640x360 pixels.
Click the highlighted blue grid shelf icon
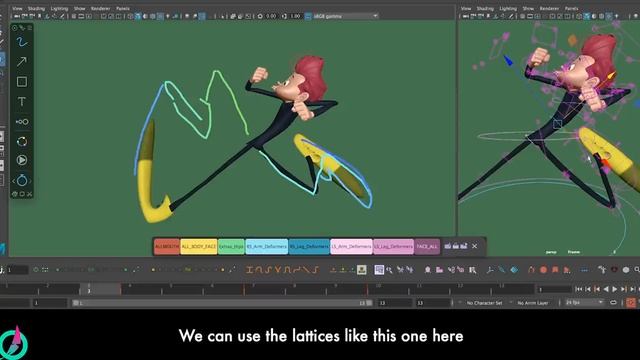click(x=379, y=270)
